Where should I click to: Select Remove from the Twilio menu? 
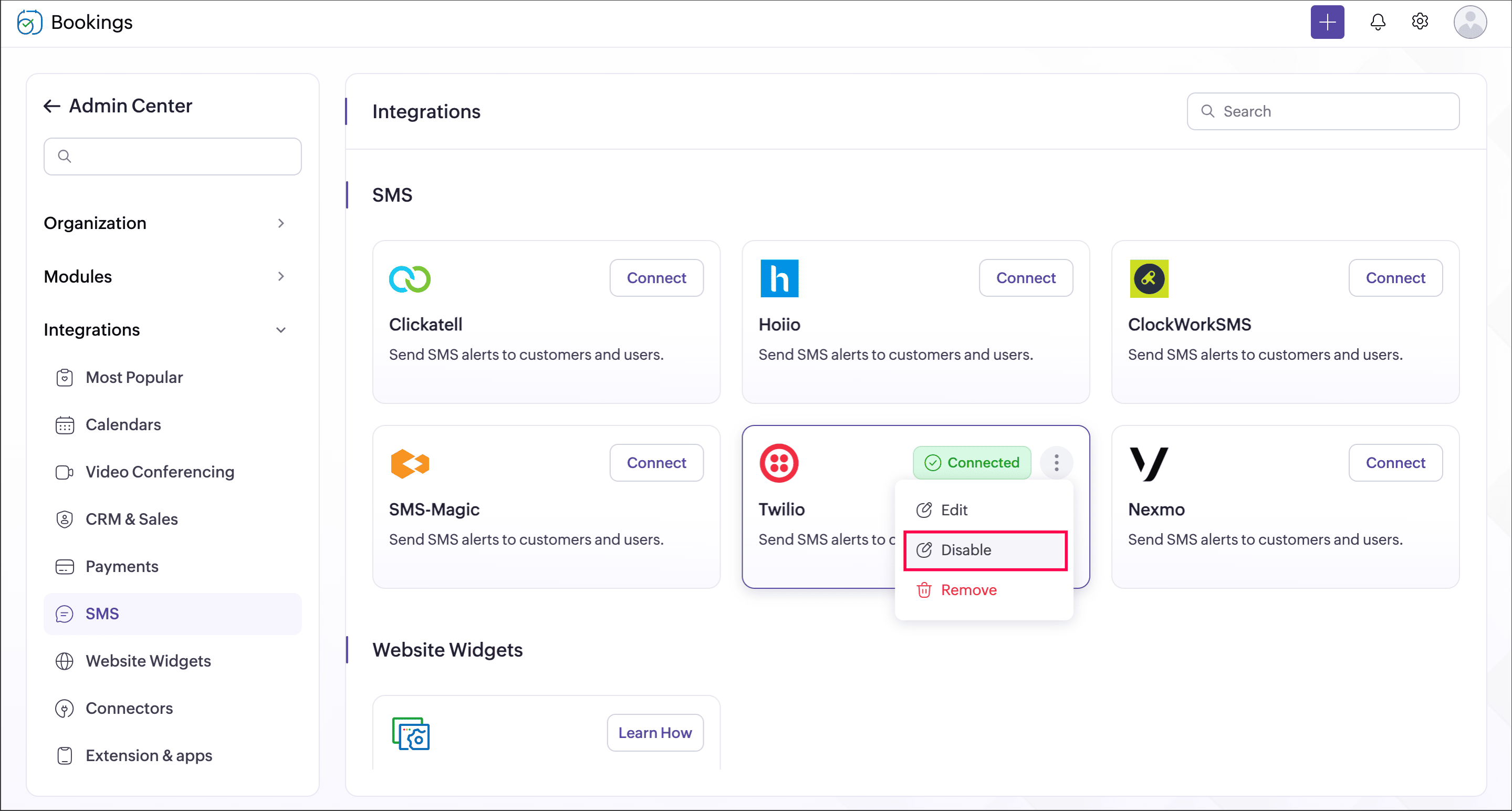(968, 590)
